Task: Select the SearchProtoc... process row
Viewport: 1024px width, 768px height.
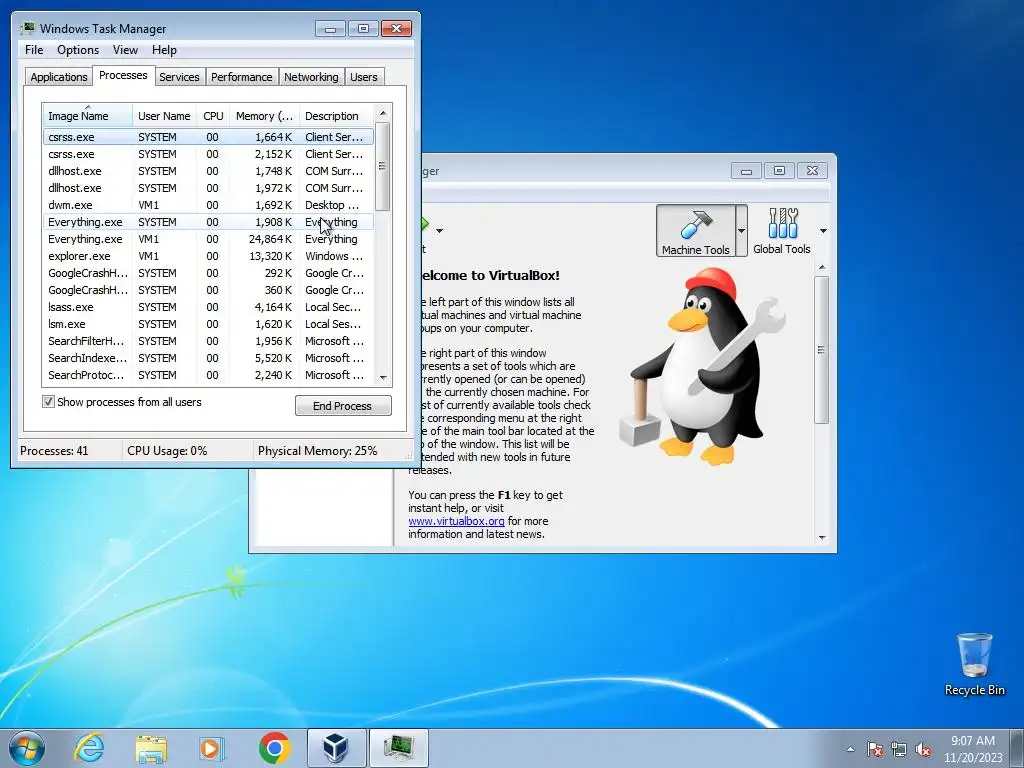Action: 208,375
